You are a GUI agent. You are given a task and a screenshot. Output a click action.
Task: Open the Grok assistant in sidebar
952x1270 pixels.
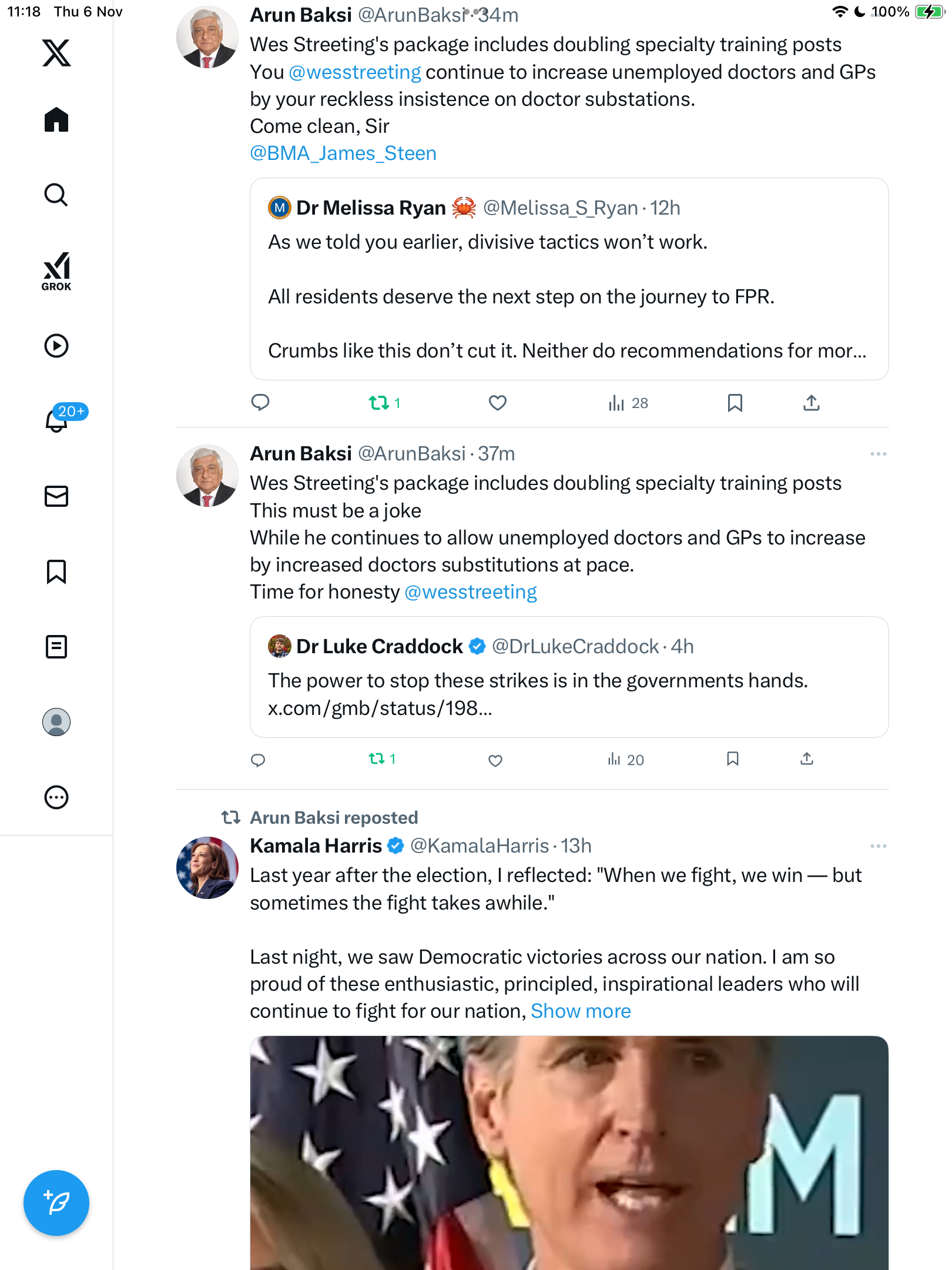(56, 271)
